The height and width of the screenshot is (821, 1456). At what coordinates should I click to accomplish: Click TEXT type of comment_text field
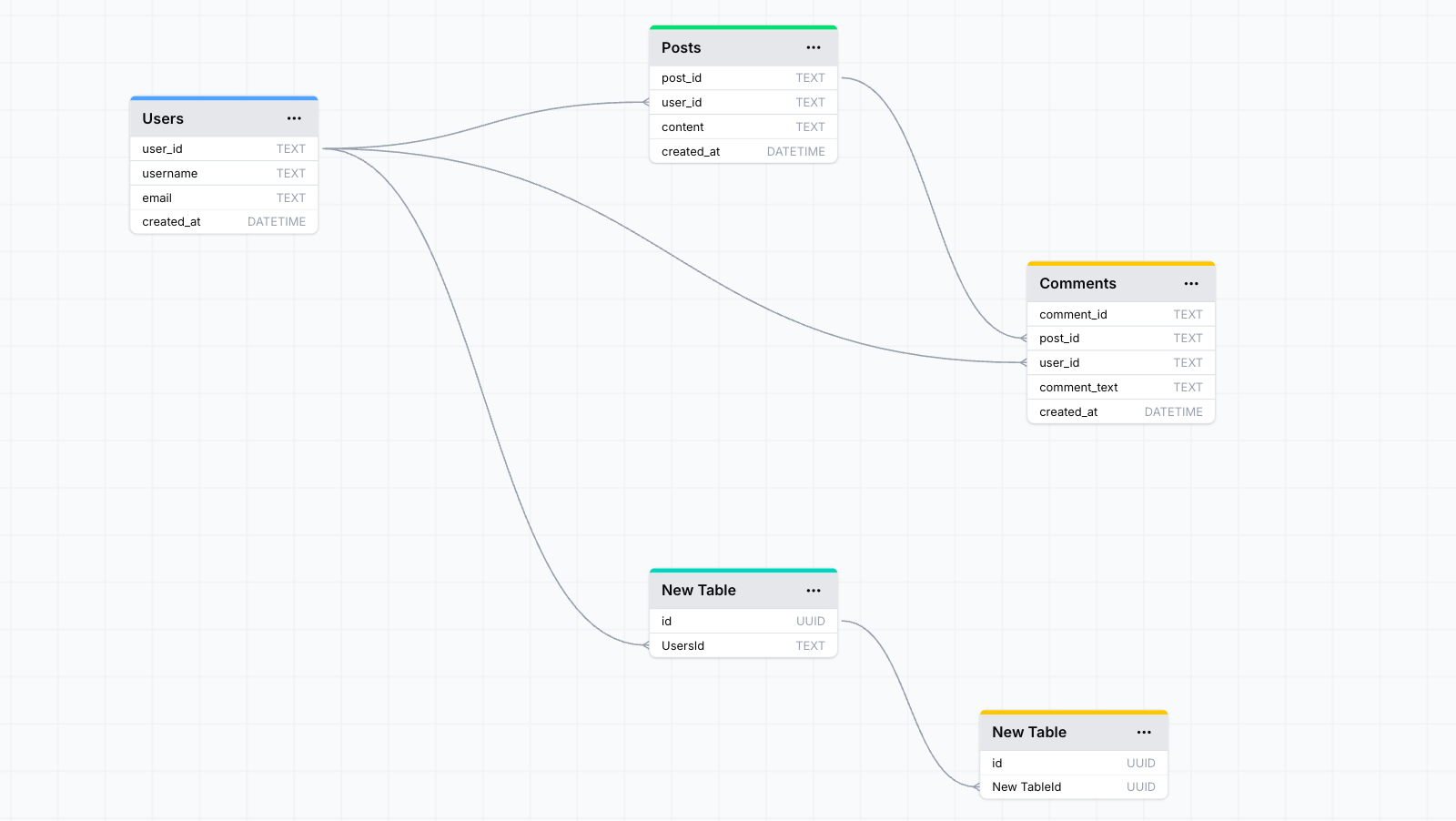1188,387
